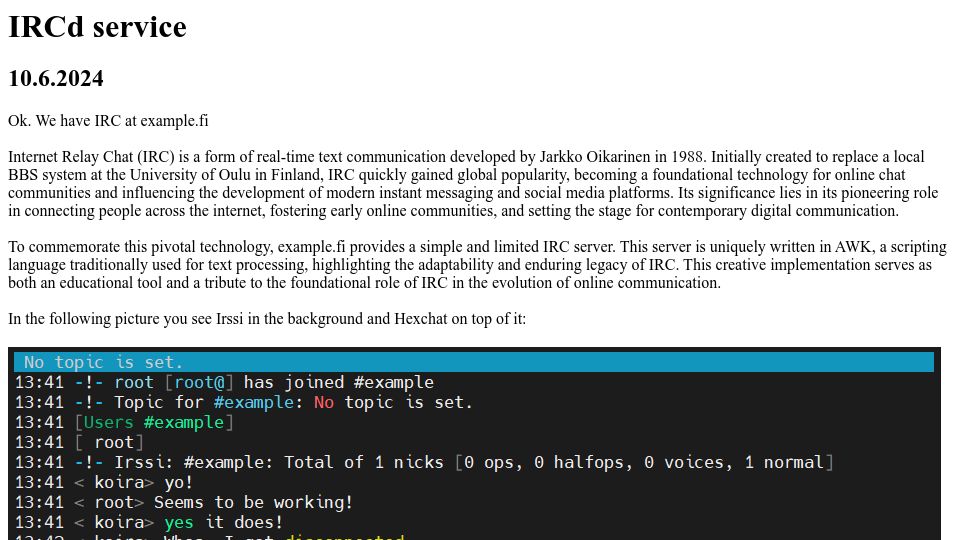
Task: Click the date heading "10.6.2024"
Action: 56,78
